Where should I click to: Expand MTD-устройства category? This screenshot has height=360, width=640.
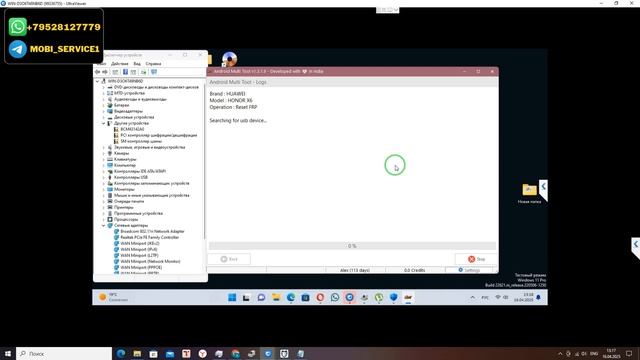pyautogui.click(x=104, y=93)
